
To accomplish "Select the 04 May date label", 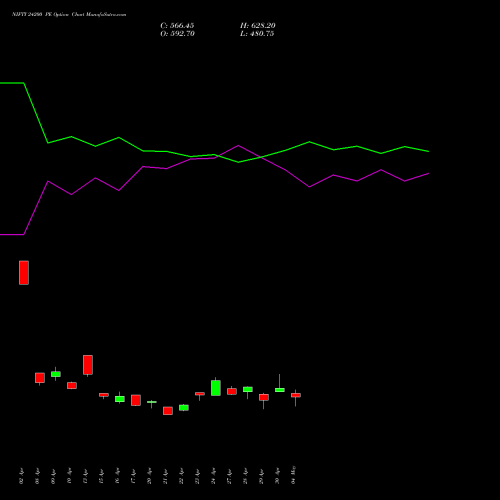I will point(294,475).
